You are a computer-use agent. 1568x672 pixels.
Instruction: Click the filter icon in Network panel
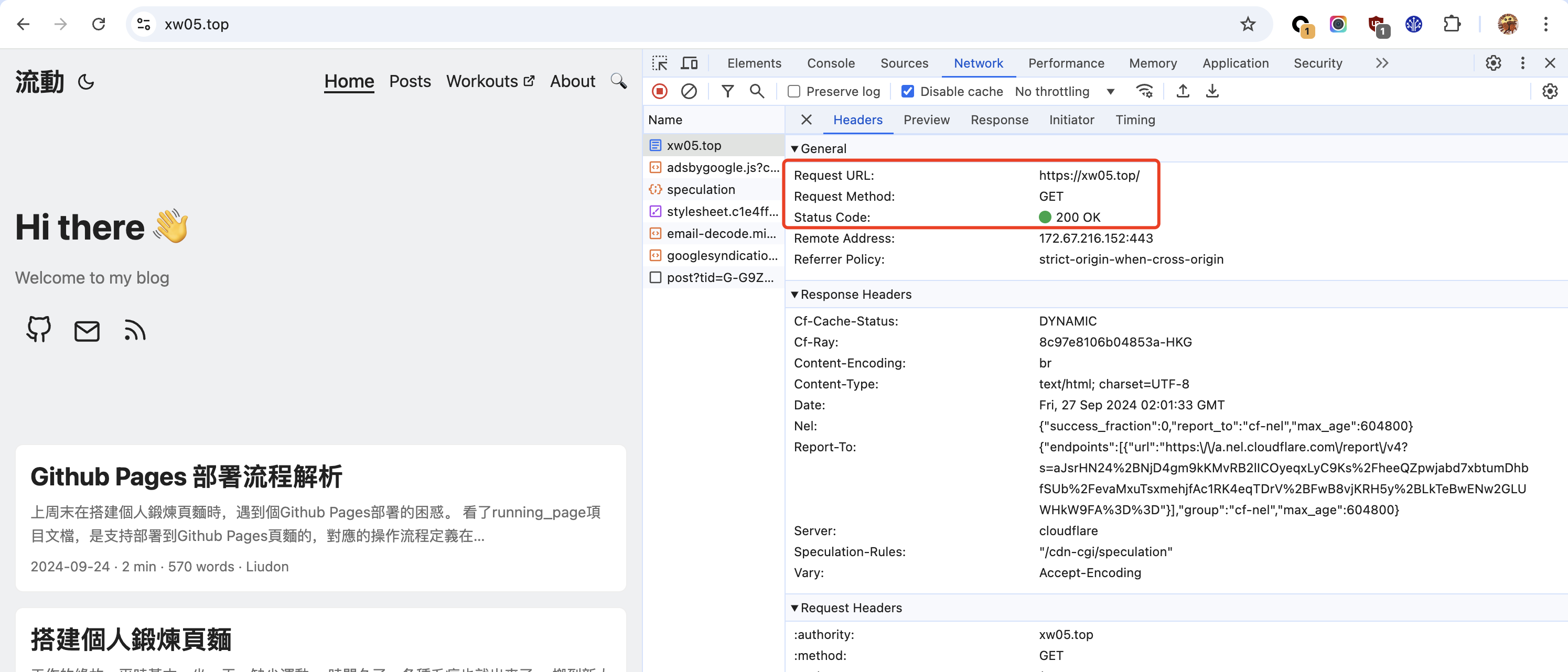727,91
